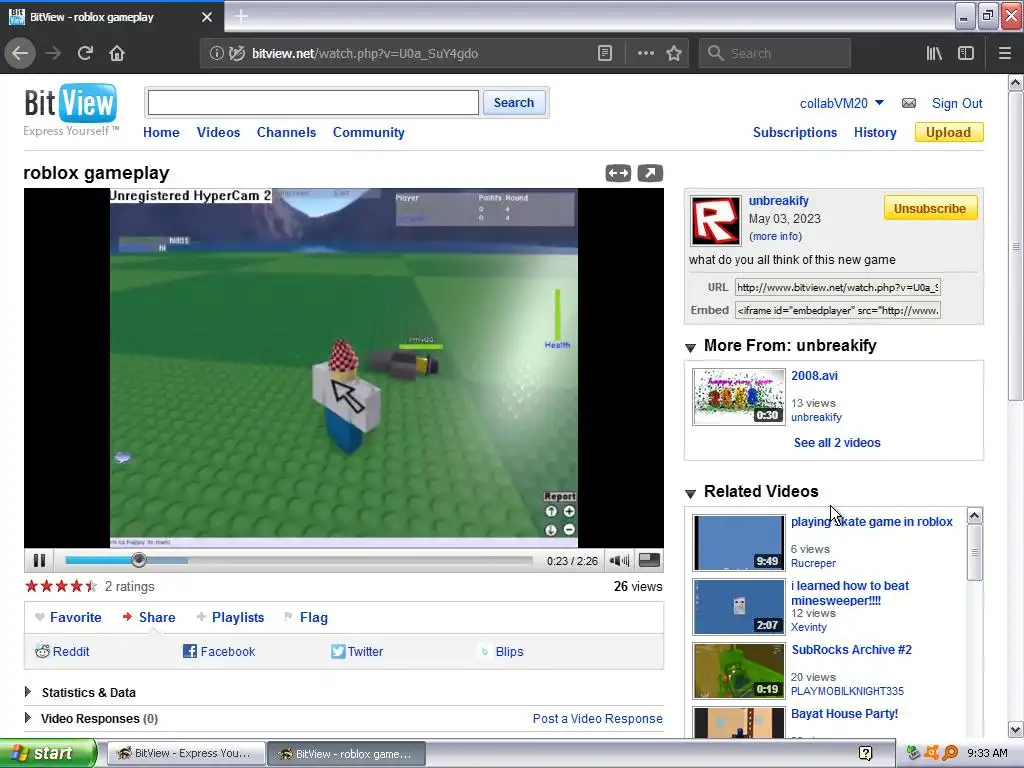Toggle the player size icon next to volume
Image resolution: width=1024 pixels, height=768 pixels.
(648, 560)
